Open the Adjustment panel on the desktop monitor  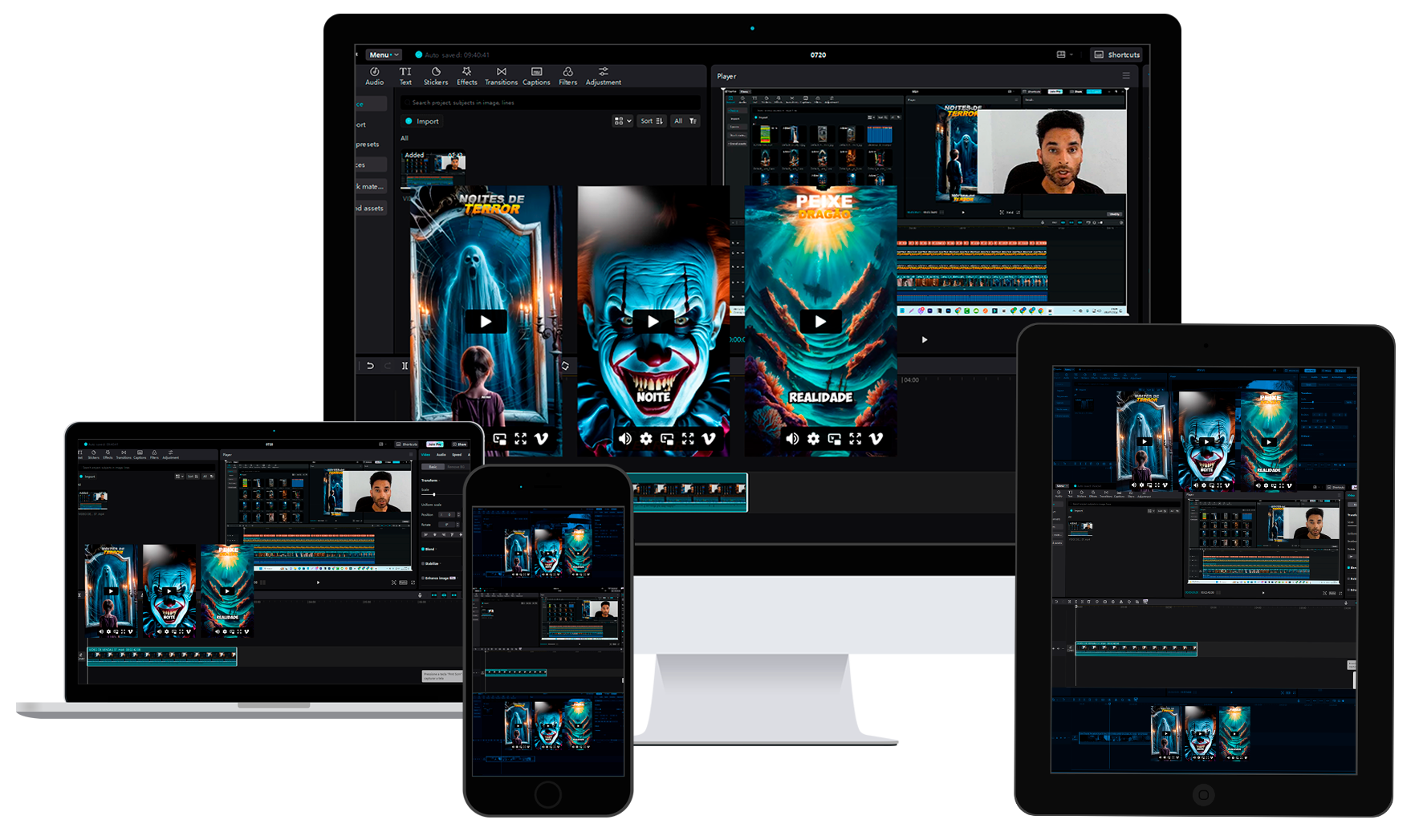[603, 76]
